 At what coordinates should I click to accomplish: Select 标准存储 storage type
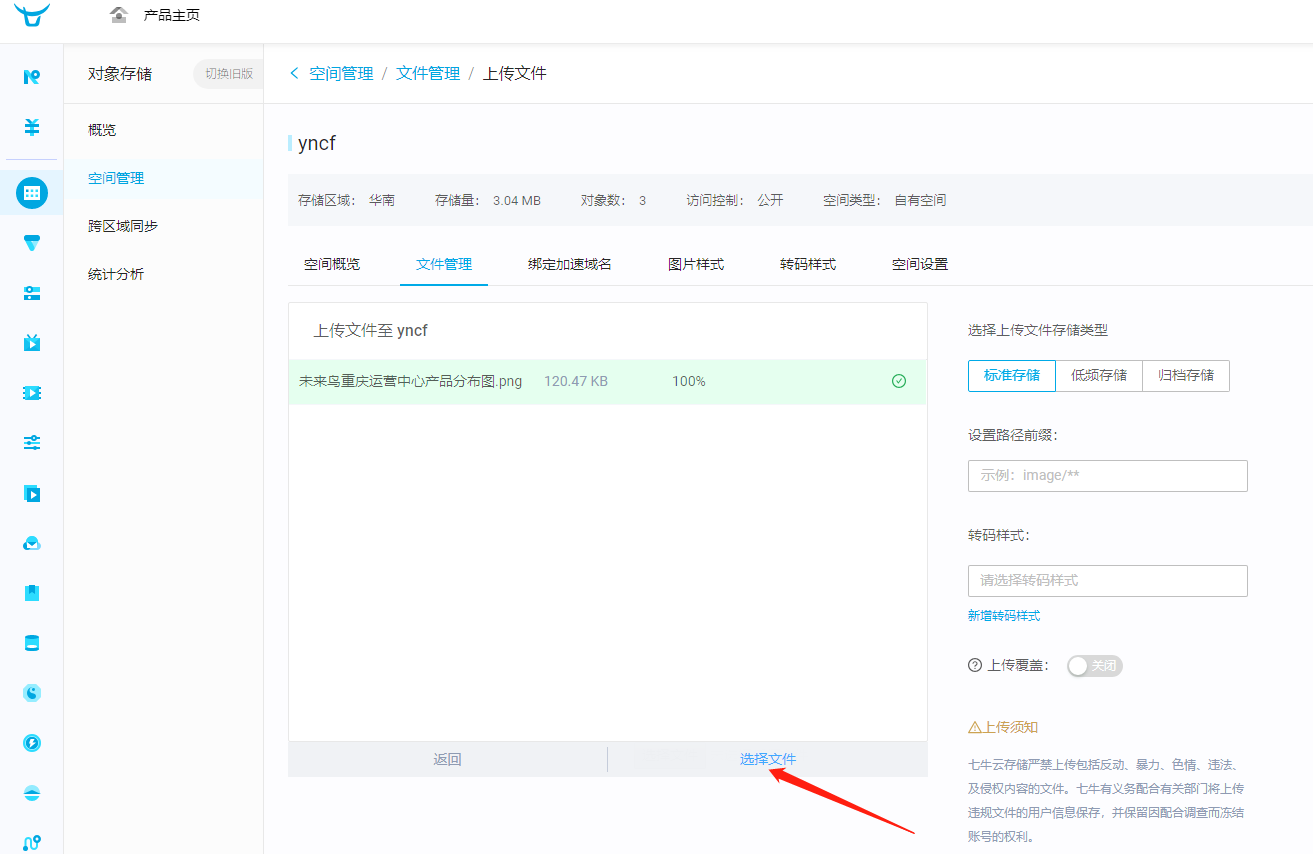(x=1012, y=376)
